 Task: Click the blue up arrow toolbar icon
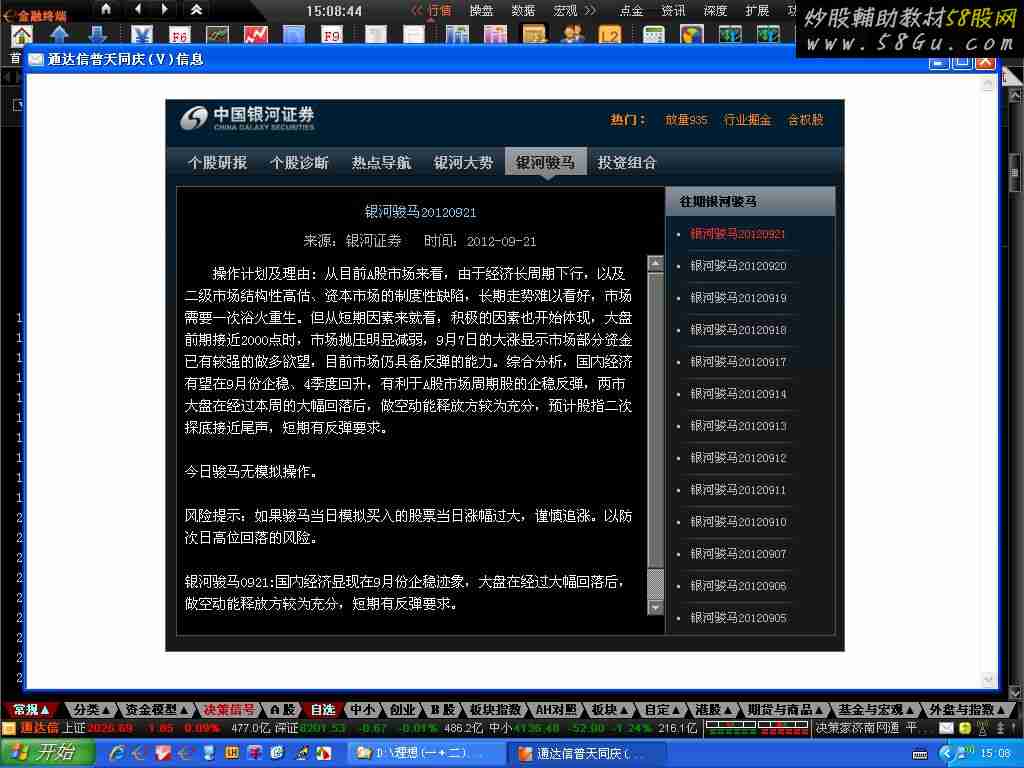point(59,34)
